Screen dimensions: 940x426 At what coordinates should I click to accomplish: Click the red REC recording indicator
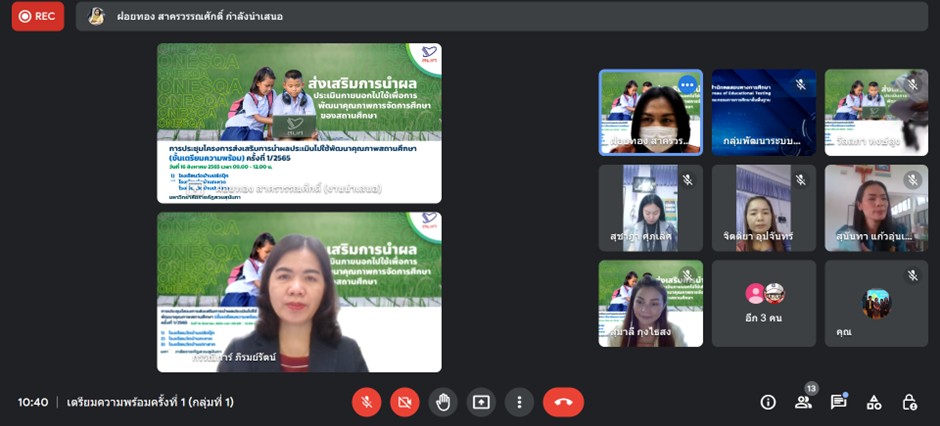point(37,16)
